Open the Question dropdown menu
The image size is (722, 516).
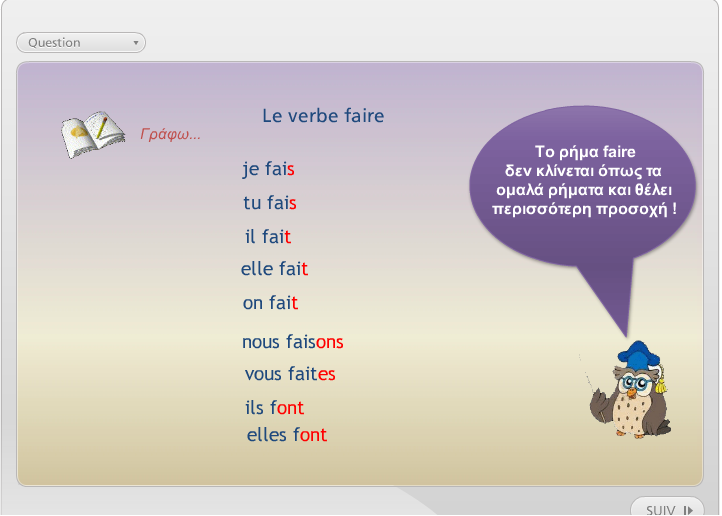(80, 43)
